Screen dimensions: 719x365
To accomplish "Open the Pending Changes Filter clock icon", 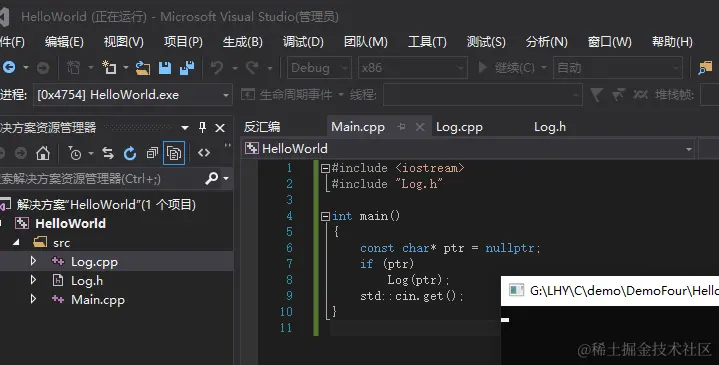I will click(x=75, y=153).
